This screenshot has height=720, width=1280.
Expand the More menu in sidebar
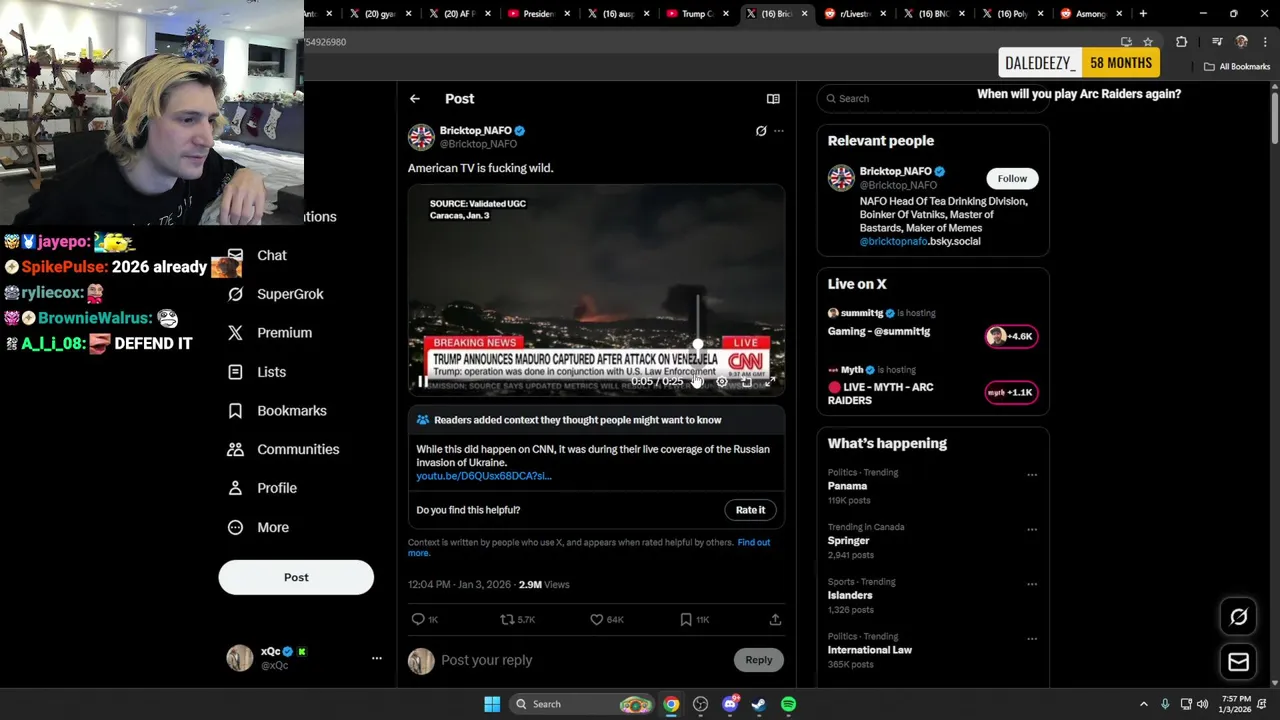(258, 527)
